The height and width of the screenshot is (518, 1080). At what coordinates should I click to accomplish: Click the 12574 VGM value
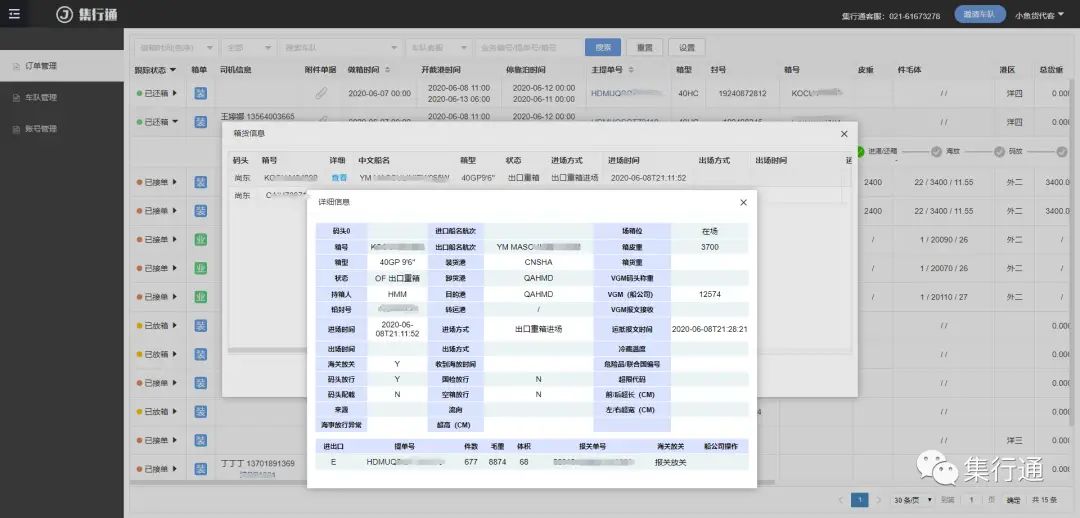[x=709, y=294]
